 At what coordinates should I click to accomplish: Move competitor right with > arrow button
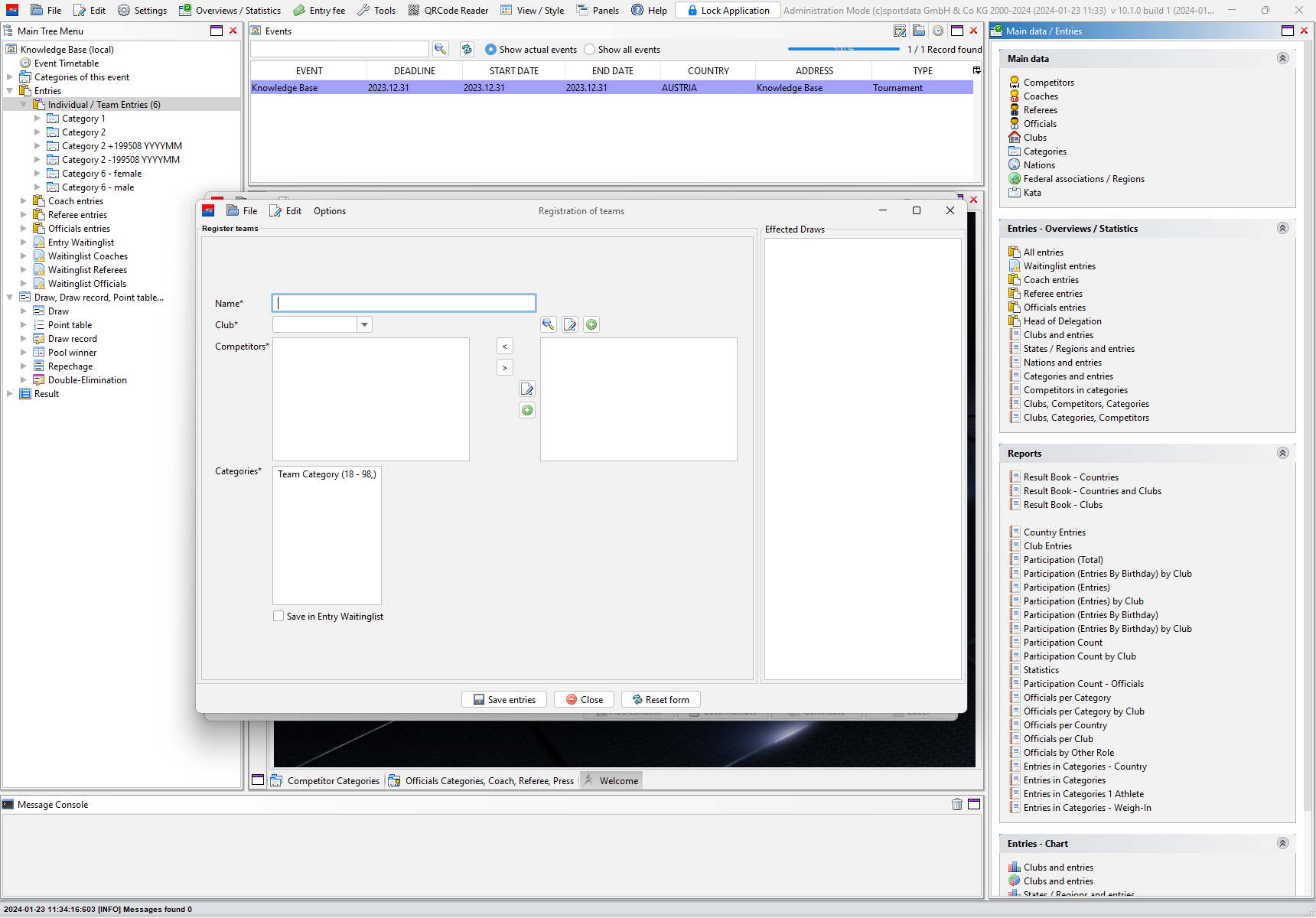(504, 367)
